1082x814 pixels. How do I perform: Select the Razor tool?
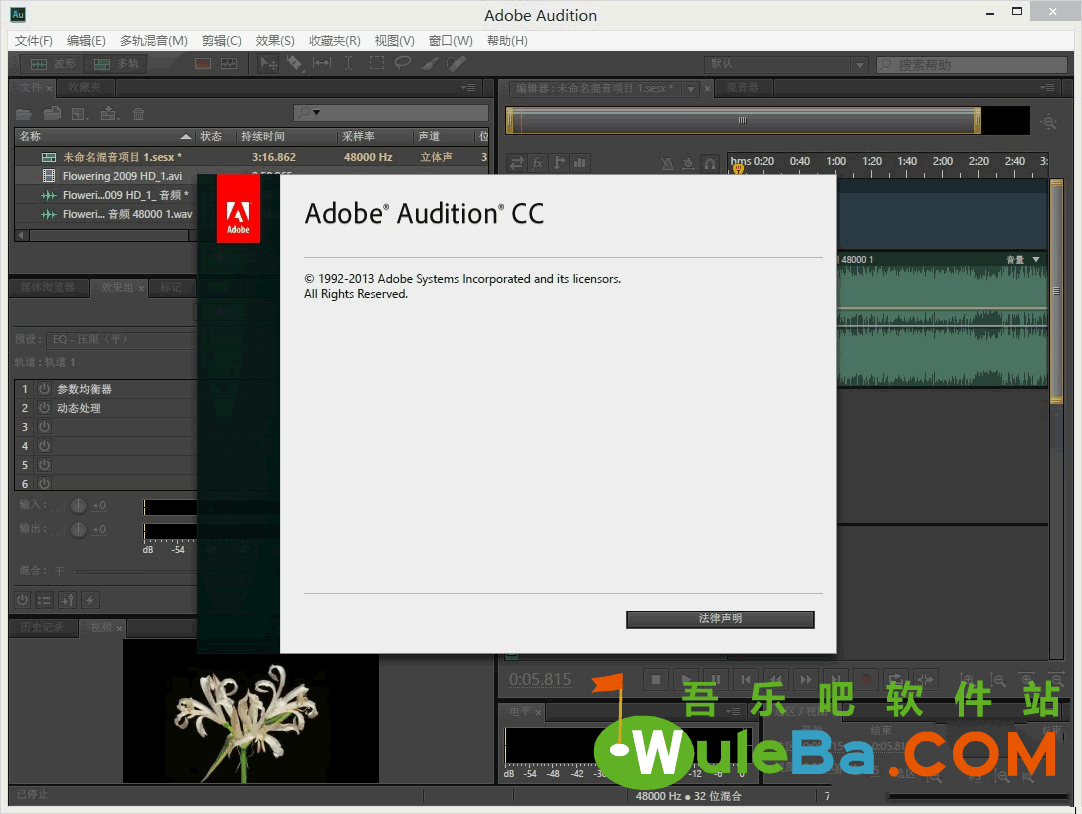click(x=295, y=63)
